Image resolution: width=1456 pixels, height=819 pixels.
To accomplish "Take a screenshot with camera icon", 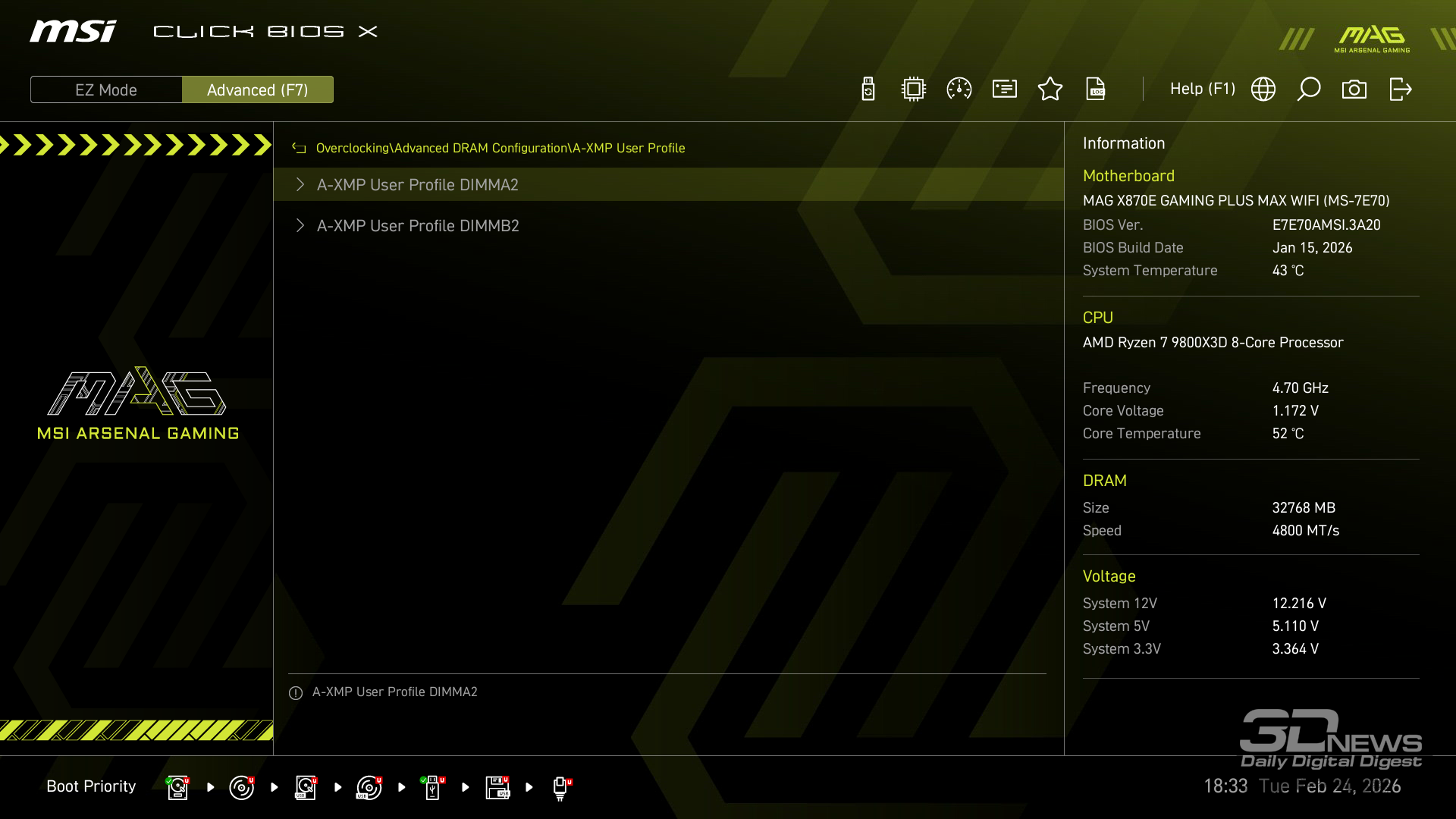I will coord(1354,89).
